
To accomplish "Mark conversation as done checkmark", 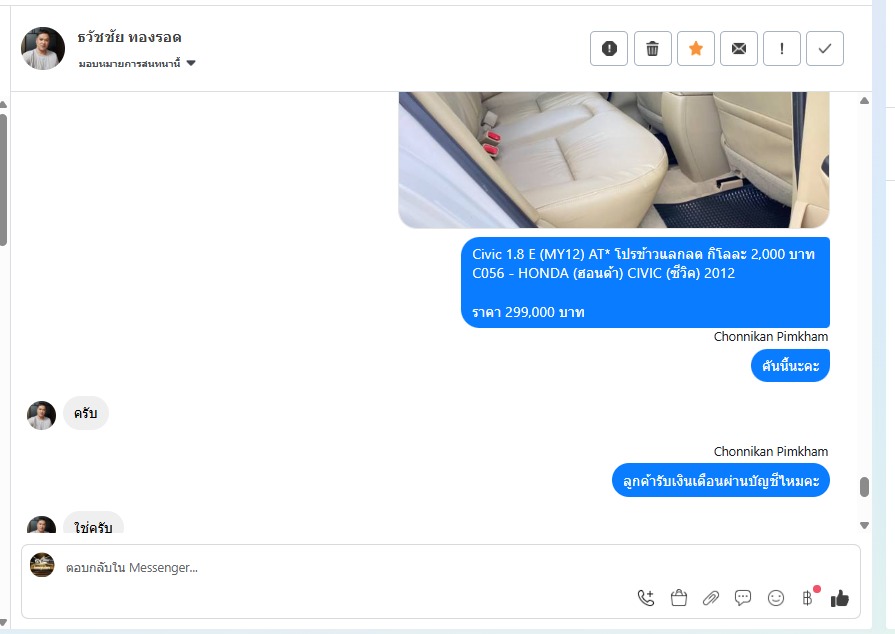I will (x=825, y=49).
